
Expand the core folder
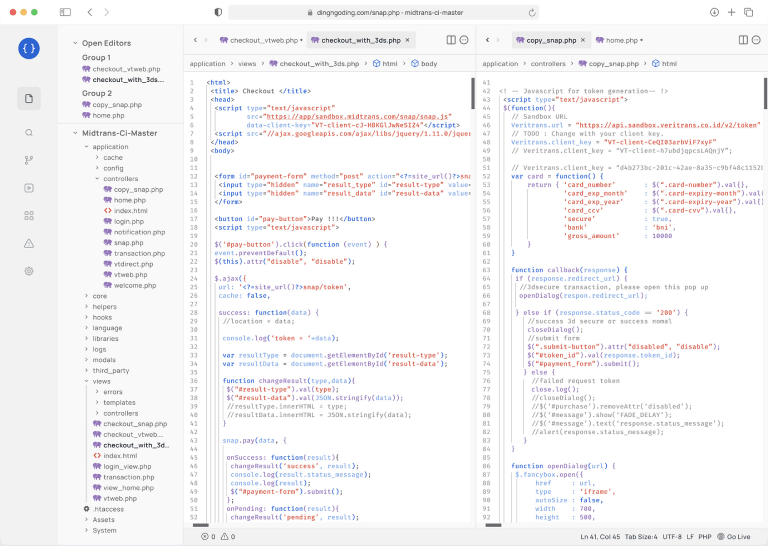point(86,296)
